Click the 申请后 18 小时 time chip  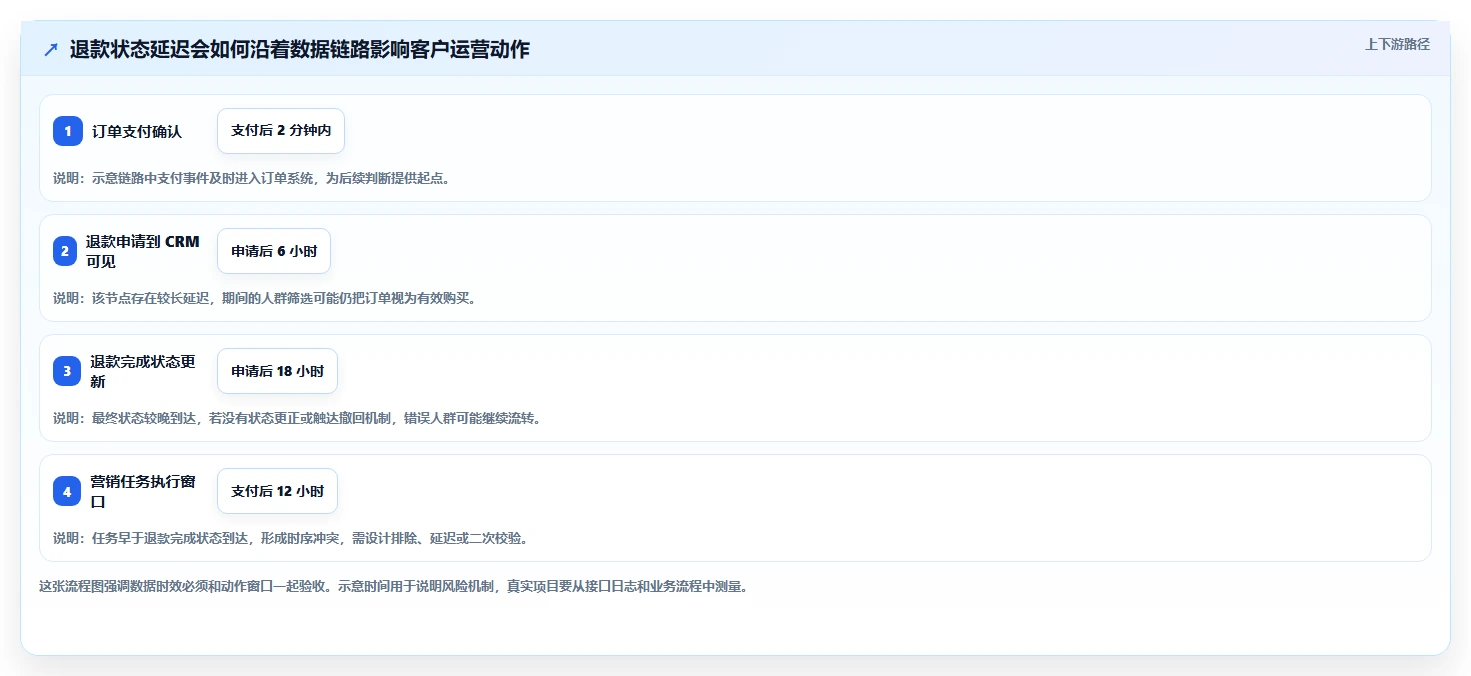(277, 371)
